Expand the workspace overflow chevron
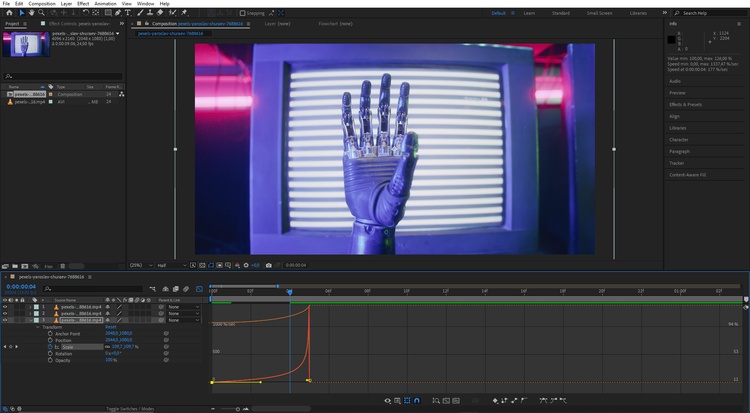Screen dimensions: 750x413 664,13
